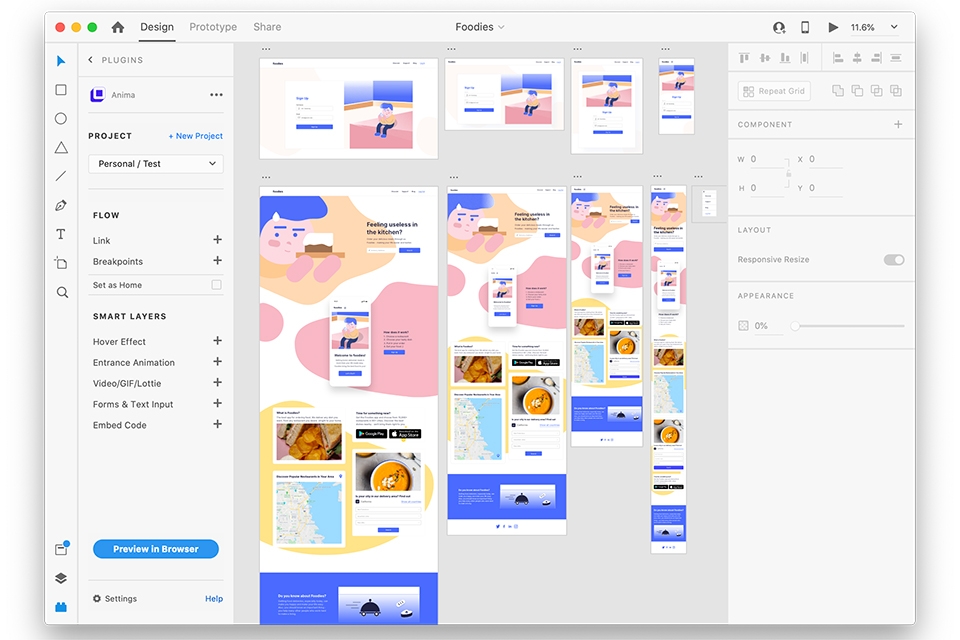The height and width of the screenshot is (640, 960).
Task: Select the Pen tool
Action: click(61, 206)
